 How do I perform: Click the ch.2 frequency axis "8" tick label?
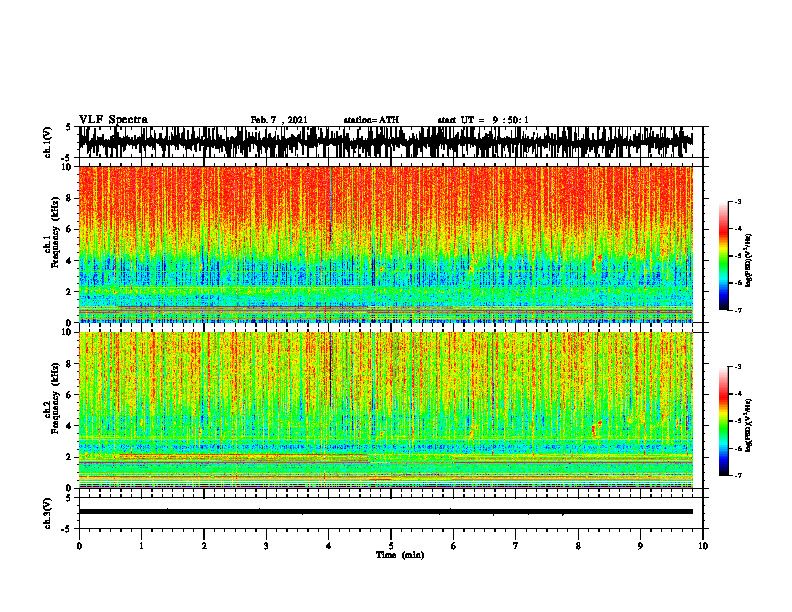[69, 364]
